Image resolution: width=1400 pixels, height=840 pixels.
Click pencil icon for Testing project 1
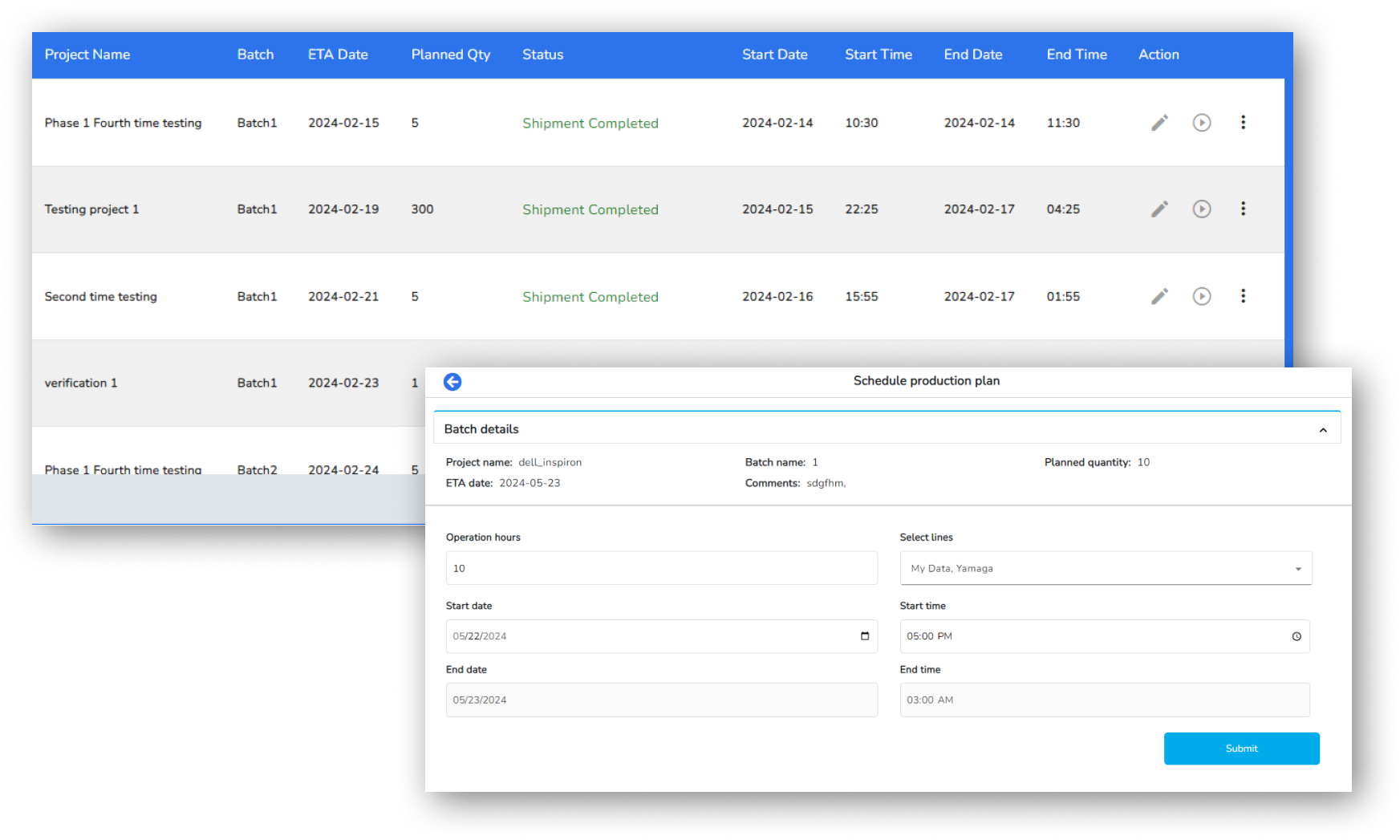(1159, 209)
